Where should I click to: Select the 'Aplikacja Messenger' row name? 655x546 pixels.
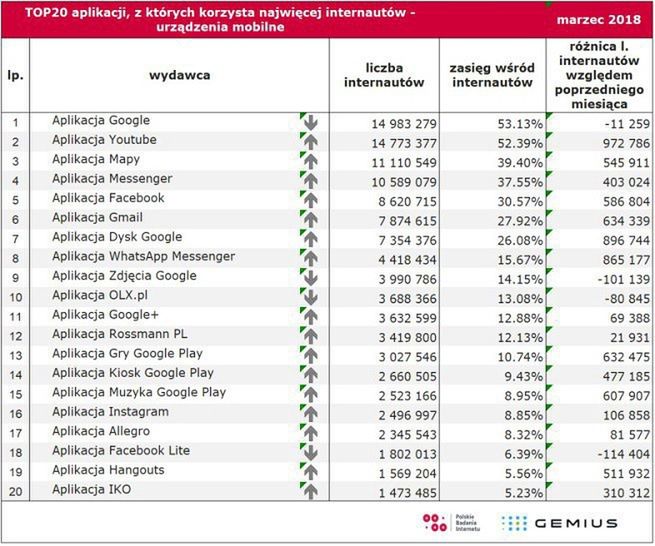click(x=112, y=179)
